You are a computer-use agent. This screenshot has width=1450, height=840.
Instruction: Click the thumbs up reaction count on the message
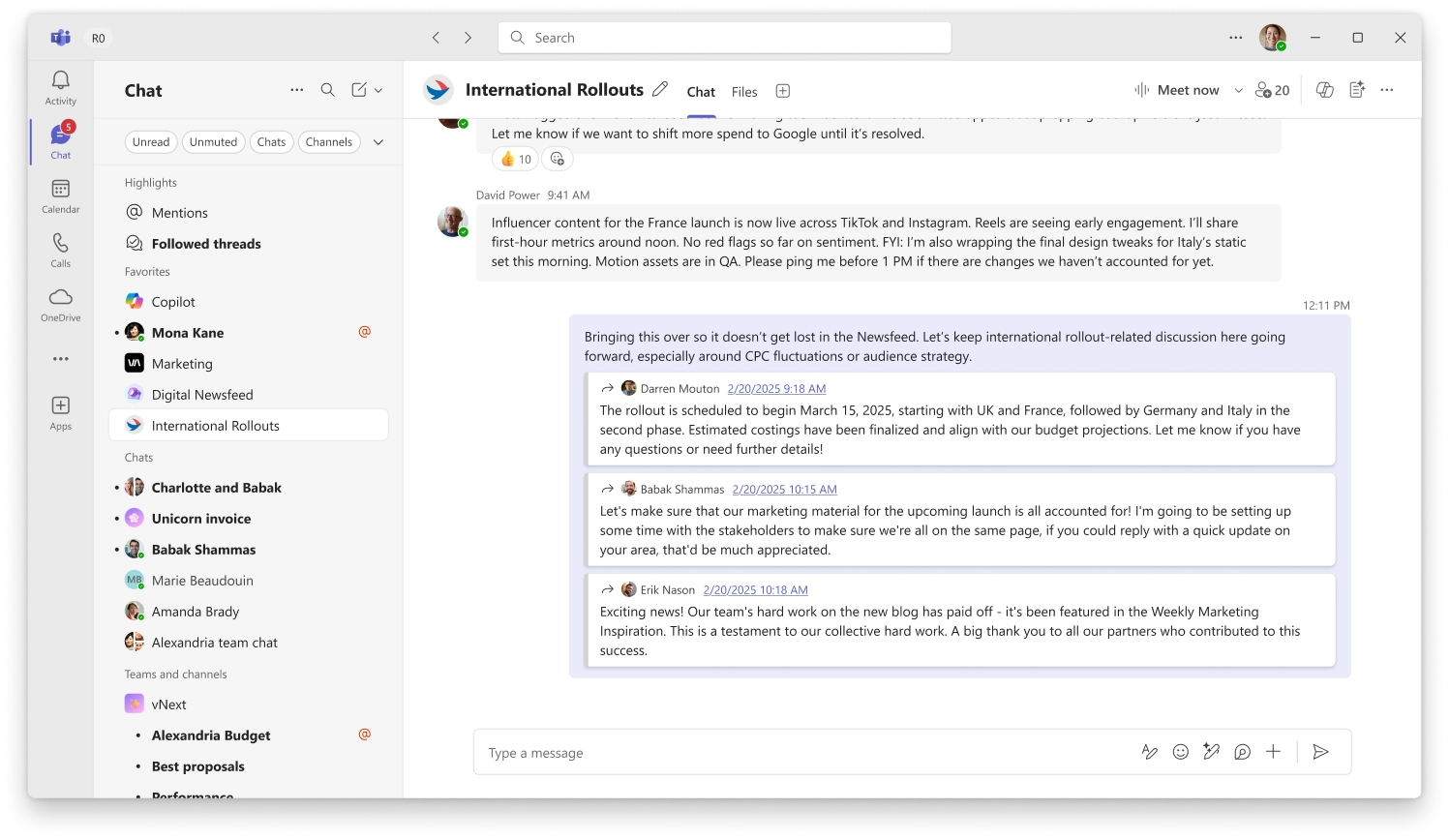(514, 158)
